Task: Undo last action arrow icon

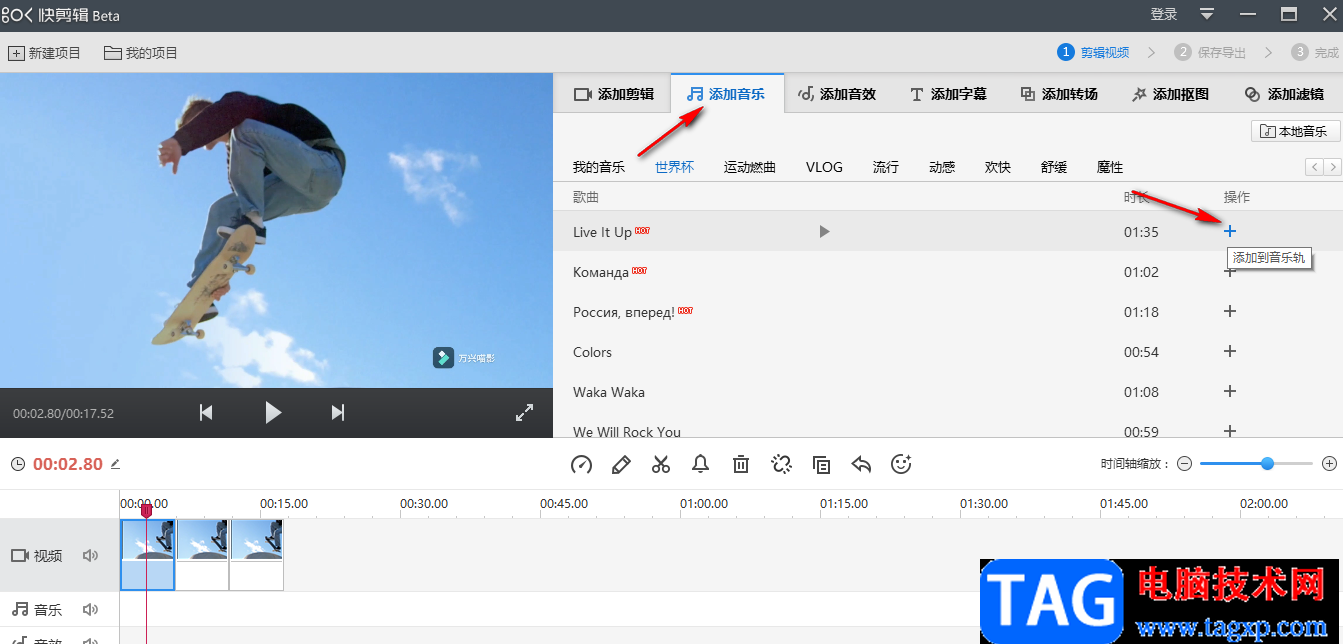Action: coord(861,464)
